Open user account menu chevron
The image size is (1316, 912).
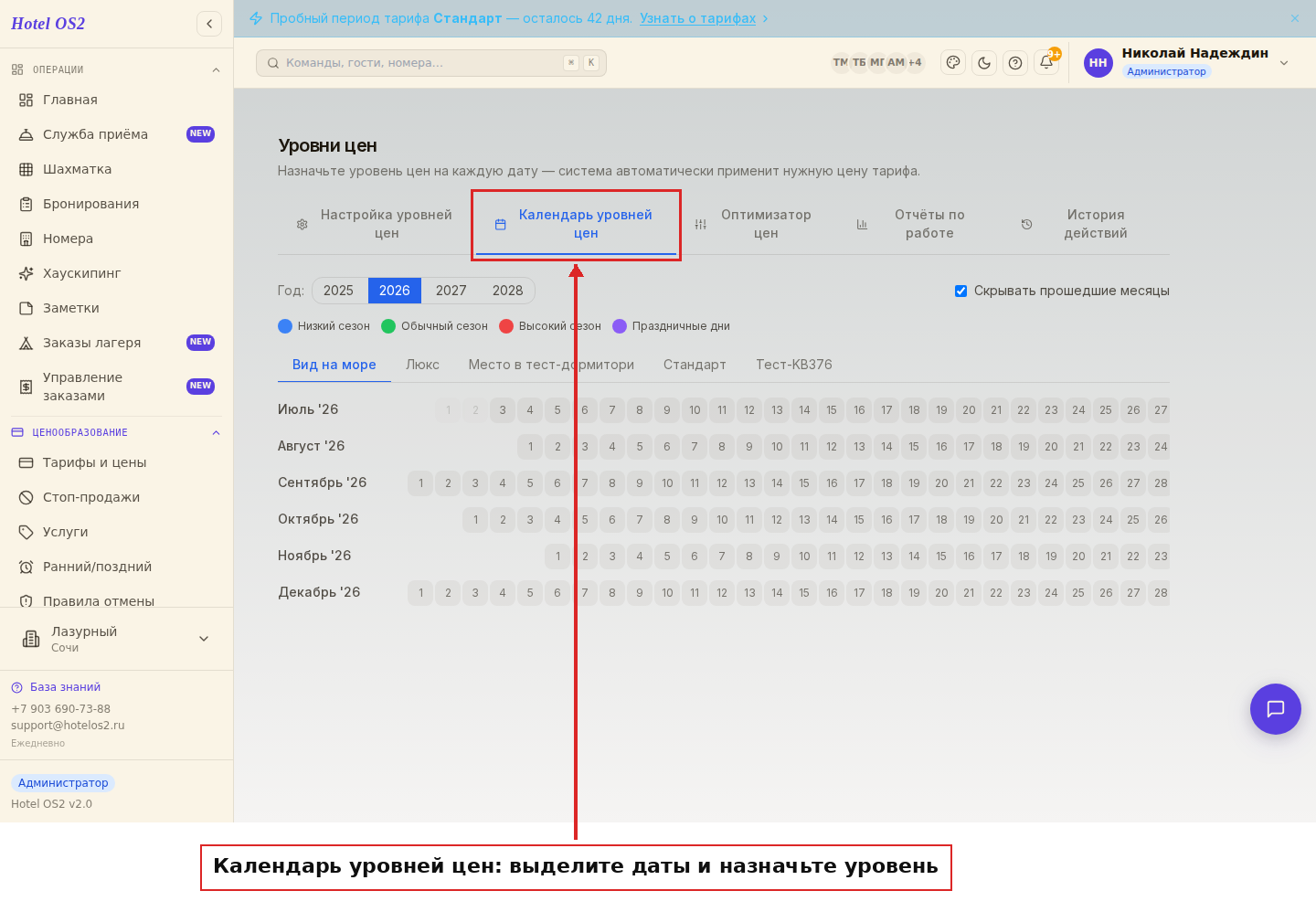click(x=1284, y=63)
